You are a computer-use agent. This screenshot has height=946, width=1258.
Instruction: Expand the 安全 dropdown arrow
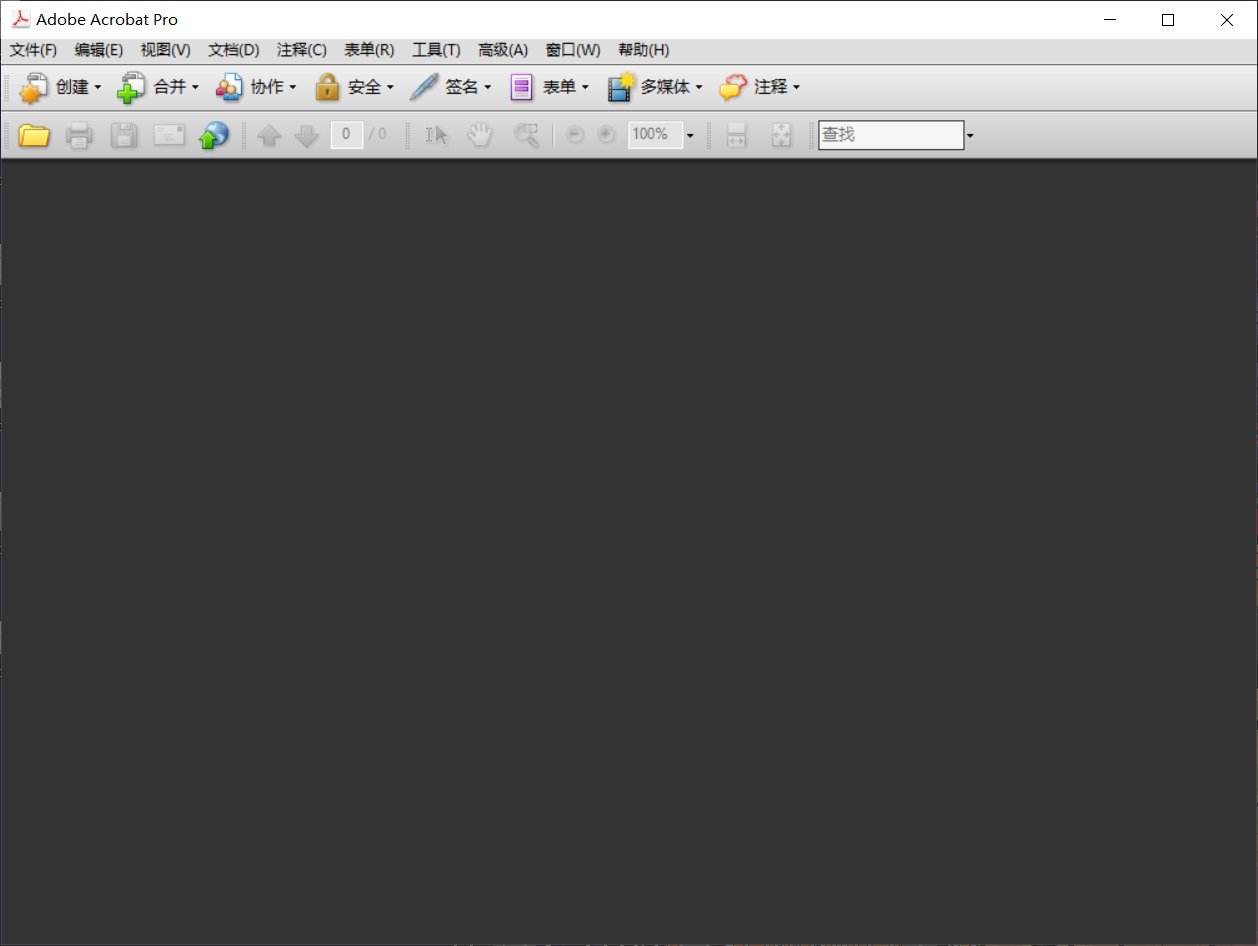[391, 88]
